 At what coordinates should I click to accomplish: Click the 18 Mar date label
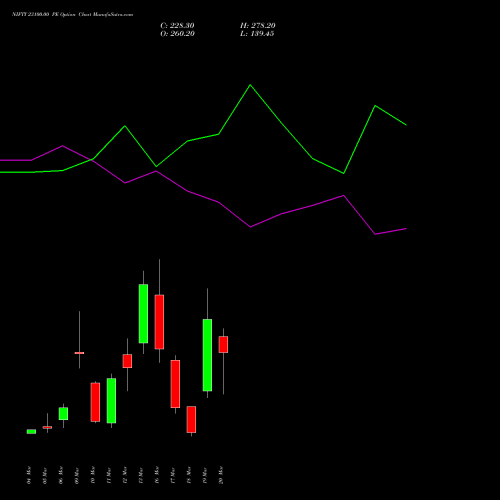(x=189, y=475)
